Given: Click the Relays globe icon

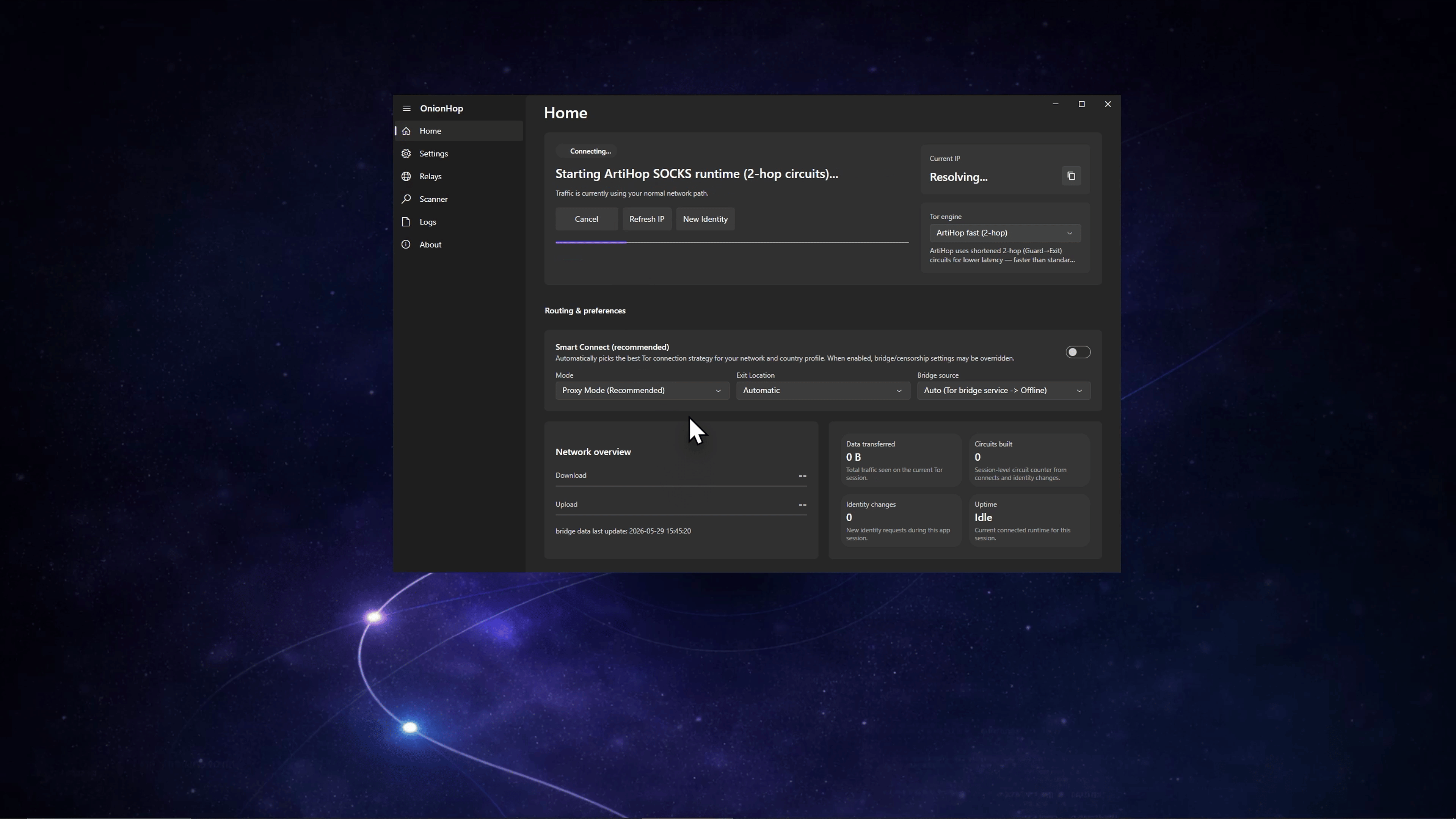Looking at the screenshot, I should (406, 176).
